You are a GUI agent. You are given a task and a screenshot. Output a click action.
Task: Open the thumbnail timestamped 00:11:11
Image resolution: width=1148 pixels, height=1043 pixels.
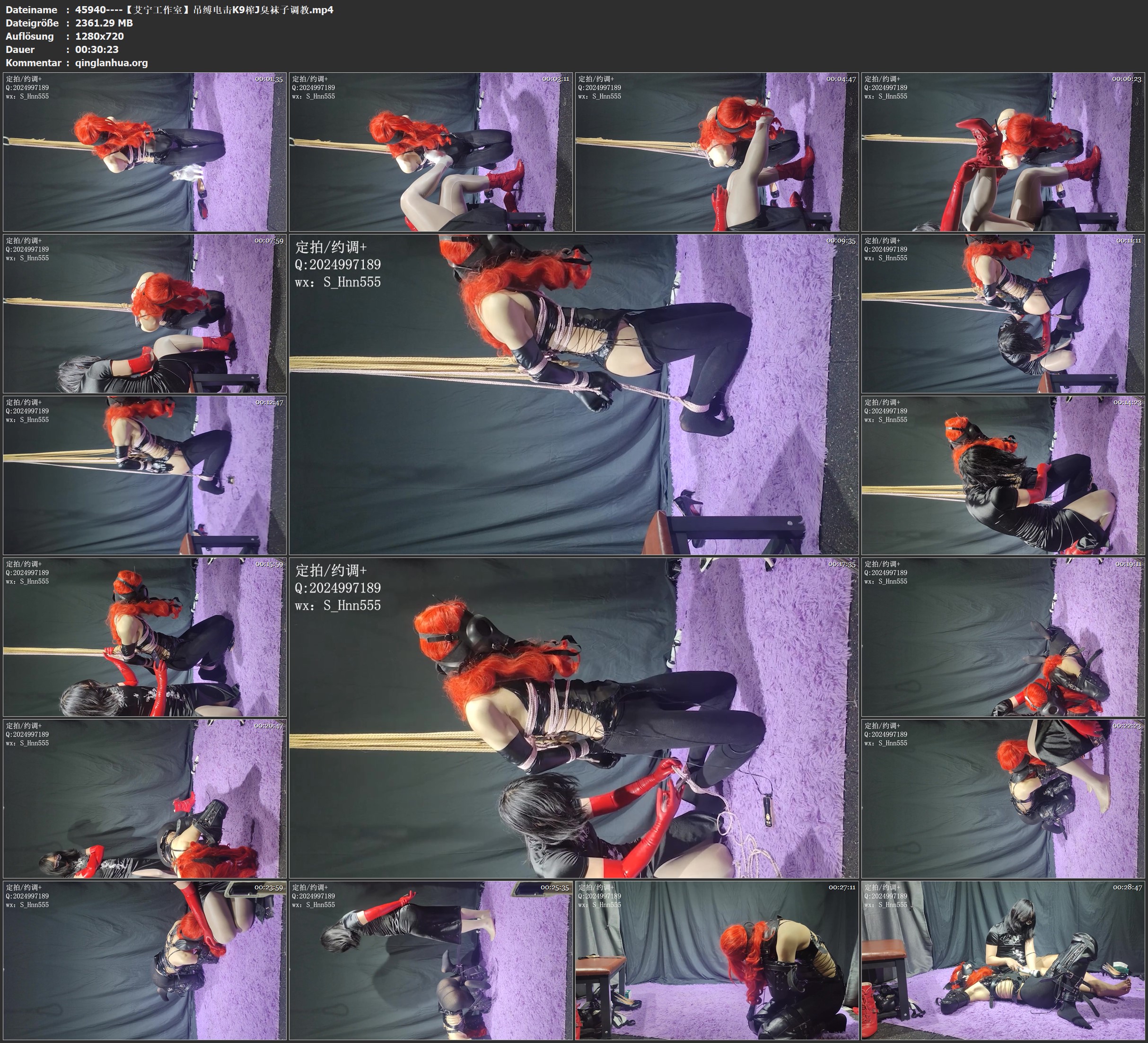[x=1003, y=313]
